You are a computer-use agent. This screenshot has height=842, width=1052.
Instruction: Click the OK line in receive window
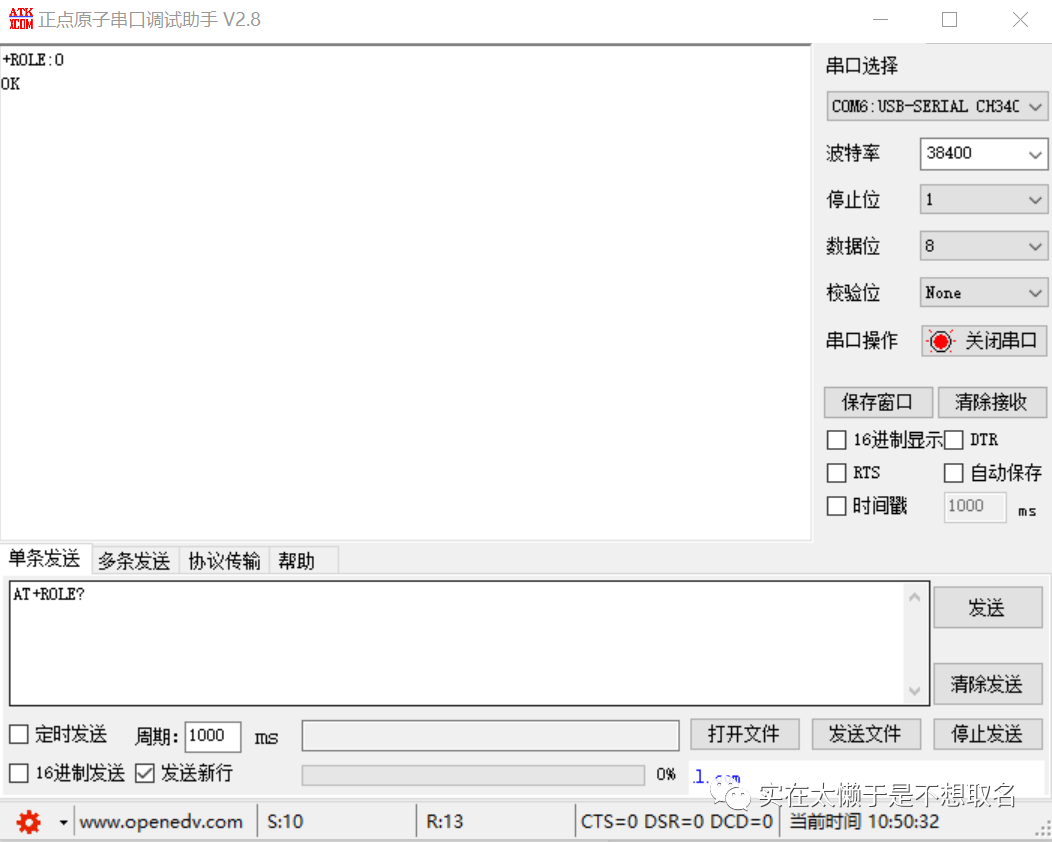(11, 85)
